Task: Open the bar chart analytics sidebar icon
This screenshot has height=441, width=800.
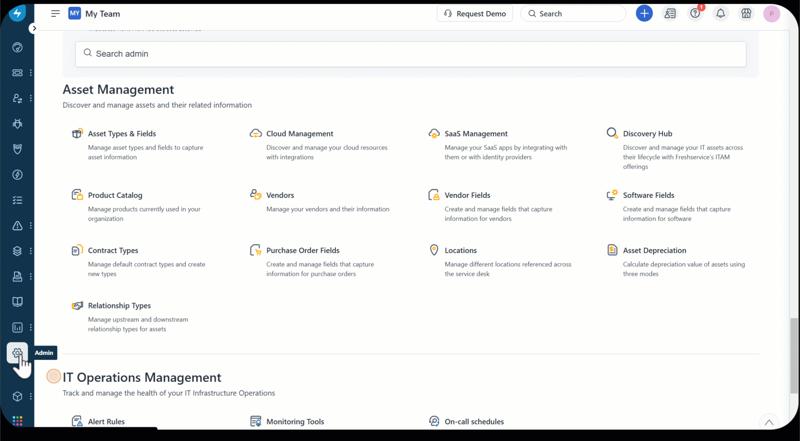Action: [17, 328]
